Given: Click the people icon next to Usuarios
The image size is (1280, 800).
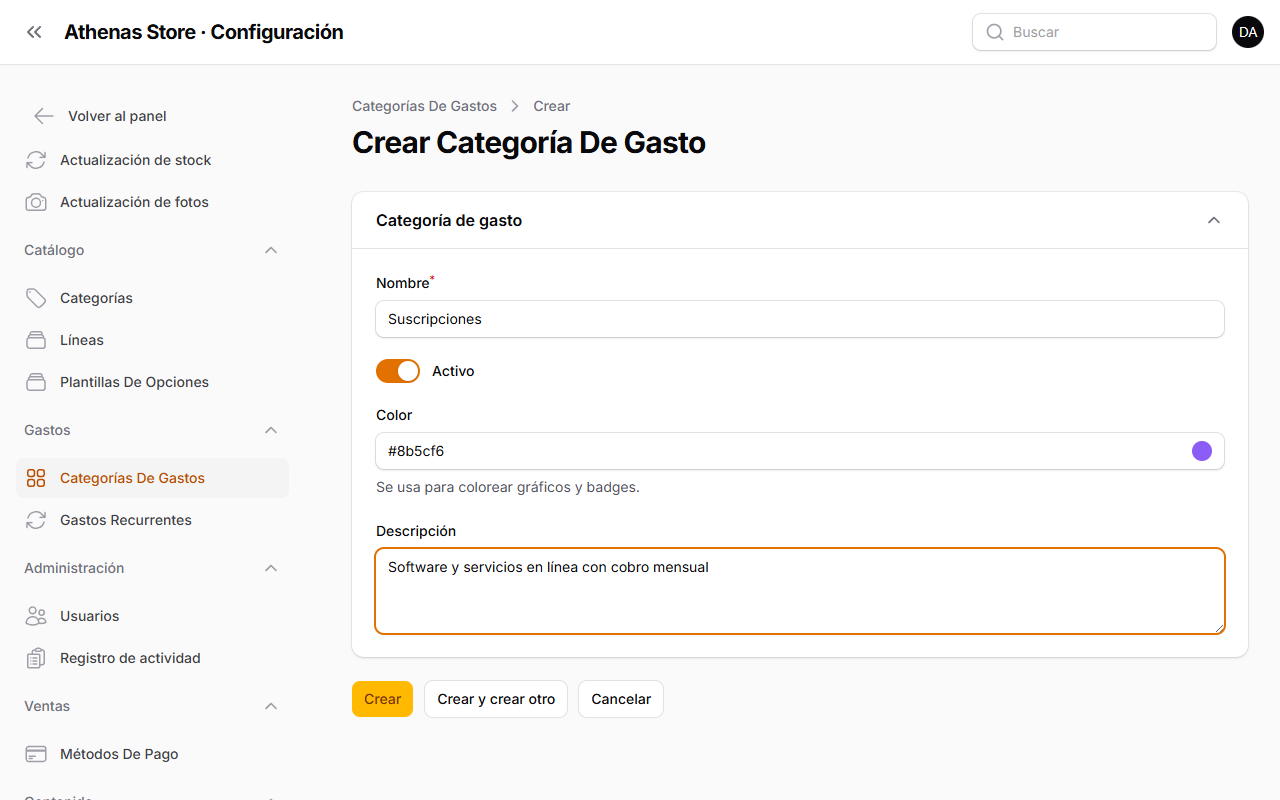Looking at the screenshot, I should 36,616.
